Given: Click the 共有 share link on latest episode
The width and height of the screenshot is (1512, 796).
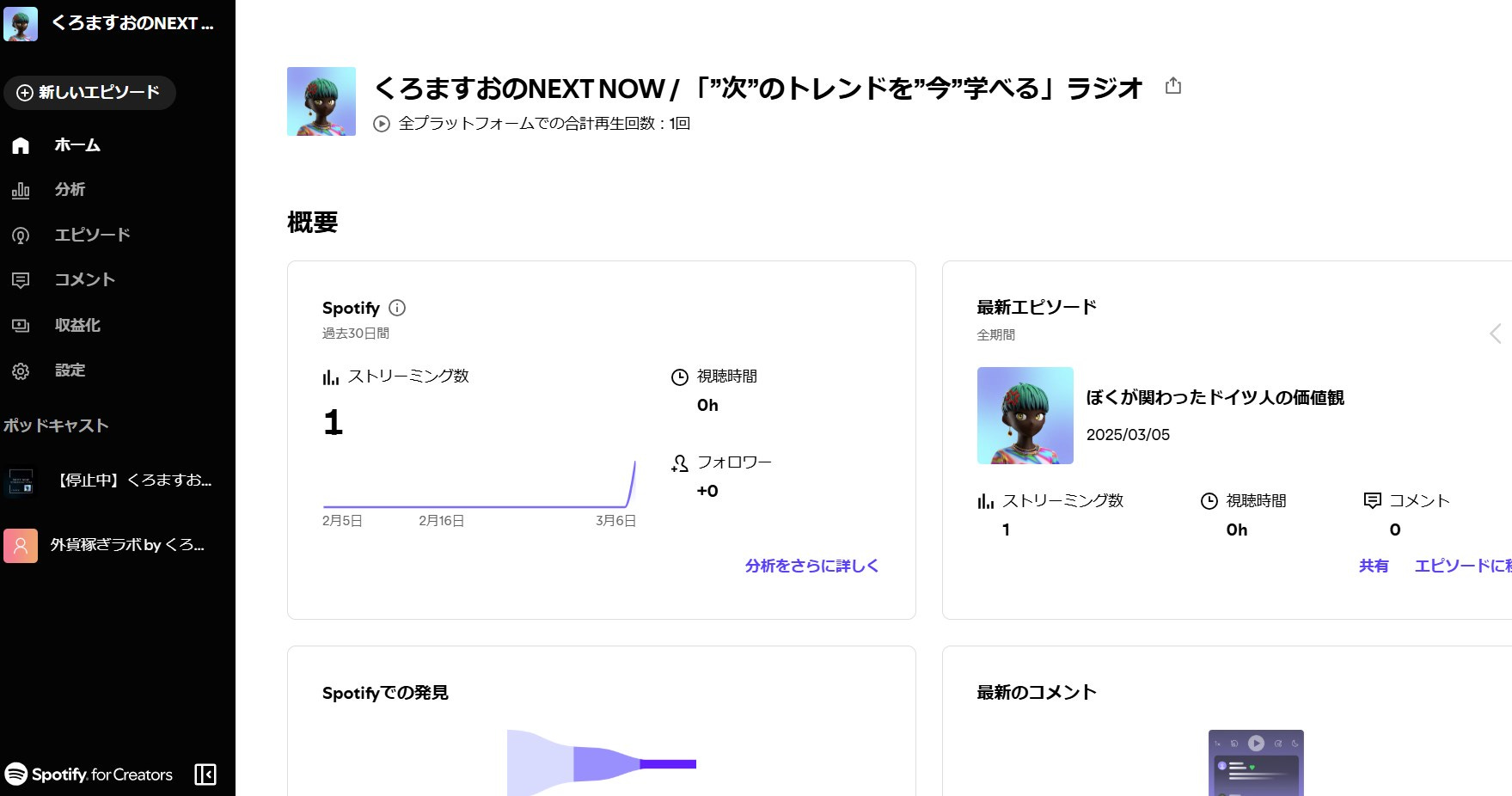Looking at the screenshot, I should coord(1374,566).
